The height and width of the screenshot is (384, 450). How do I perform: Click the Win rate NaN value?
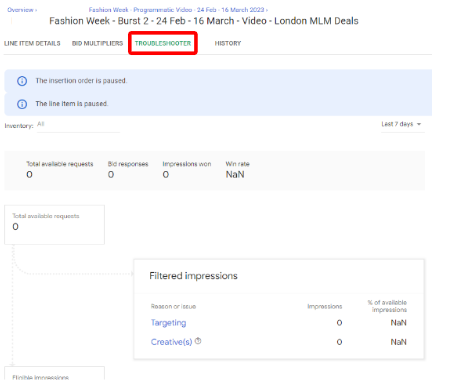click(235, 174)
